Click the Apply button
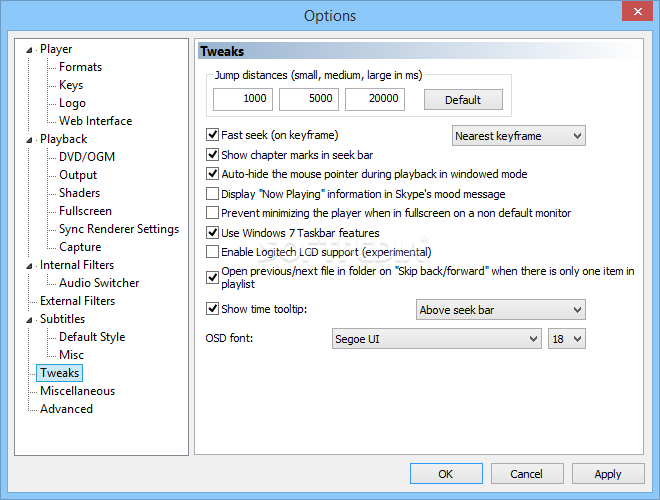 tap(608, 474)
